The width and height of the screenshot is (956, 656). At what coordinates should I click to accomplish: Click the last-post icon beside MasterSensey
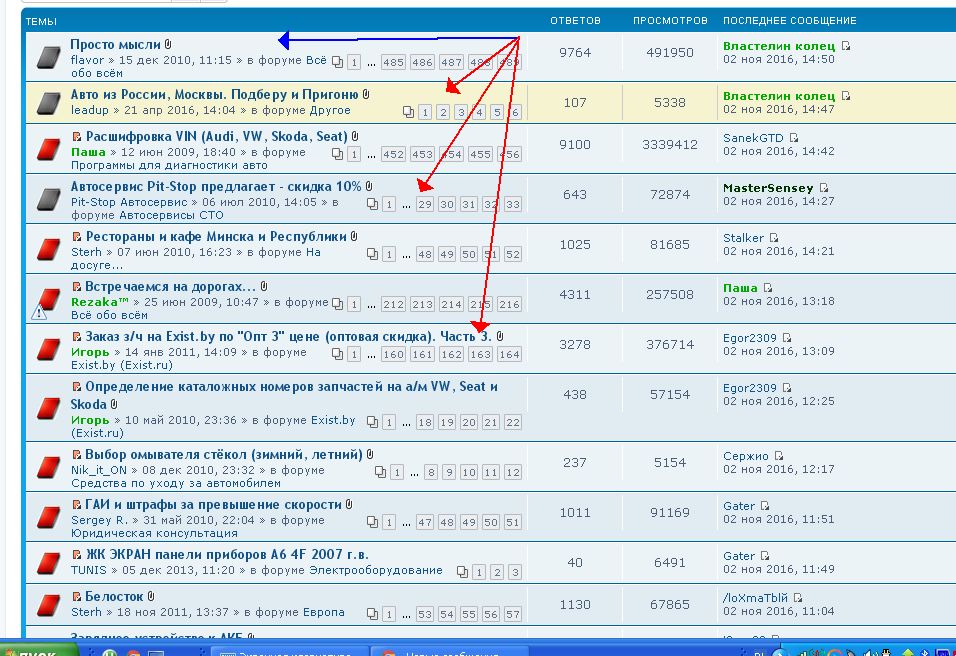[823, 188]
